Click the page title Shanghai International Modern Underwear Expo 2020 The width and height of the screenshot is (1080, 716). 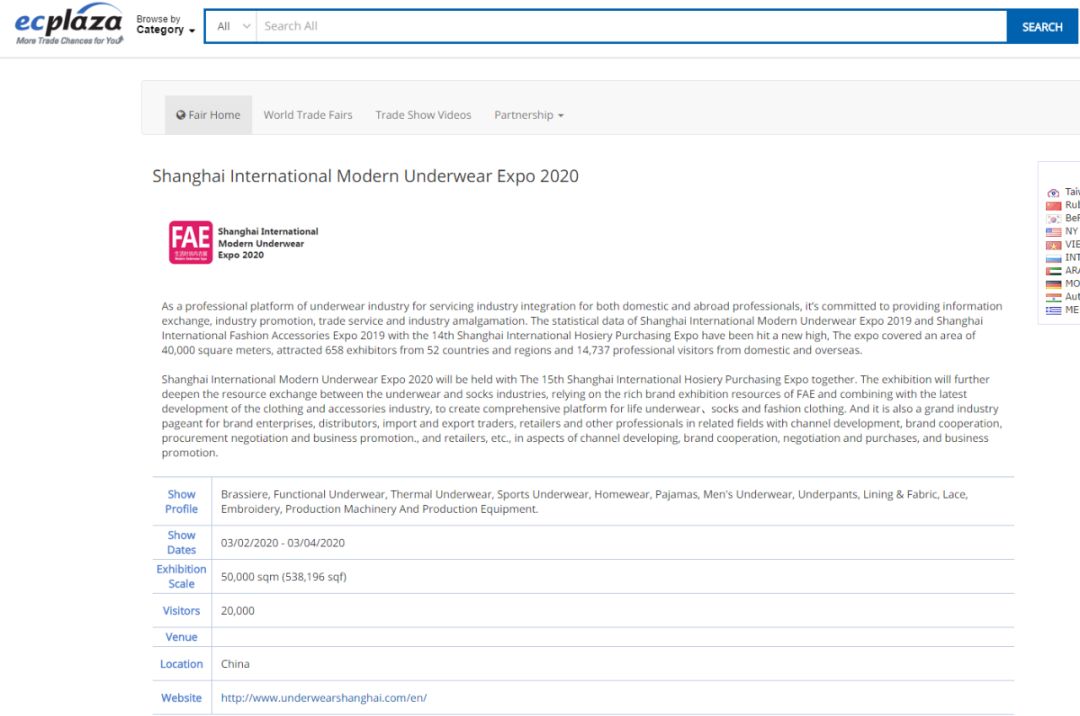coord(365,176)
